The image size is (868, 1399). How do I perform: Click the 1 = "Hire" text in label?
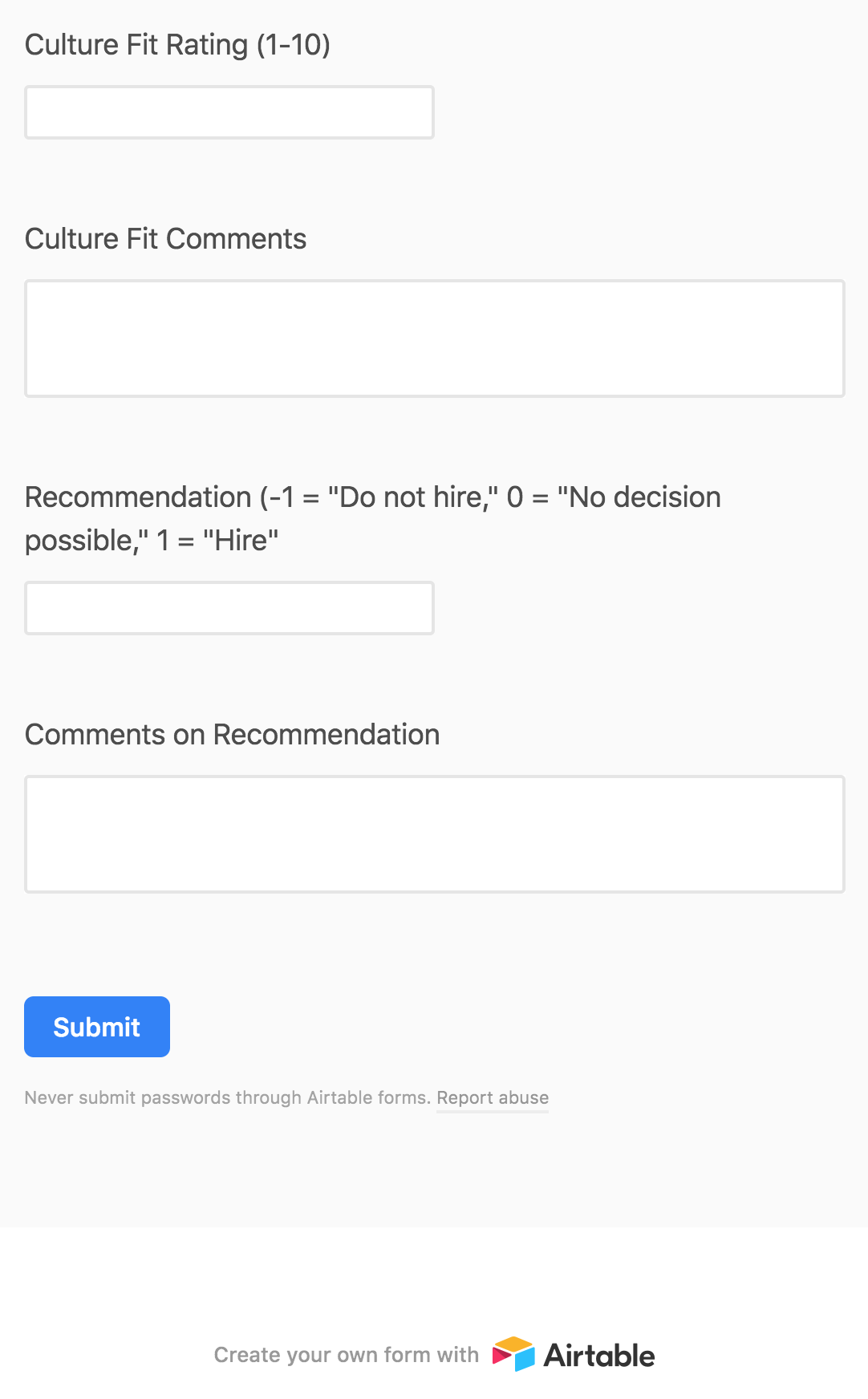click(x=217, y=541)
